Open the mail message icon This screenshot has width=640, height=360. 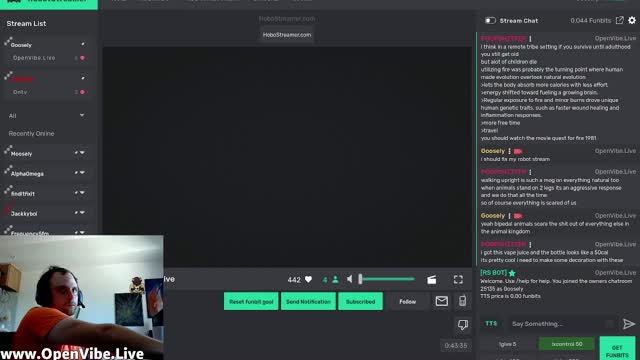coord(442,301)
